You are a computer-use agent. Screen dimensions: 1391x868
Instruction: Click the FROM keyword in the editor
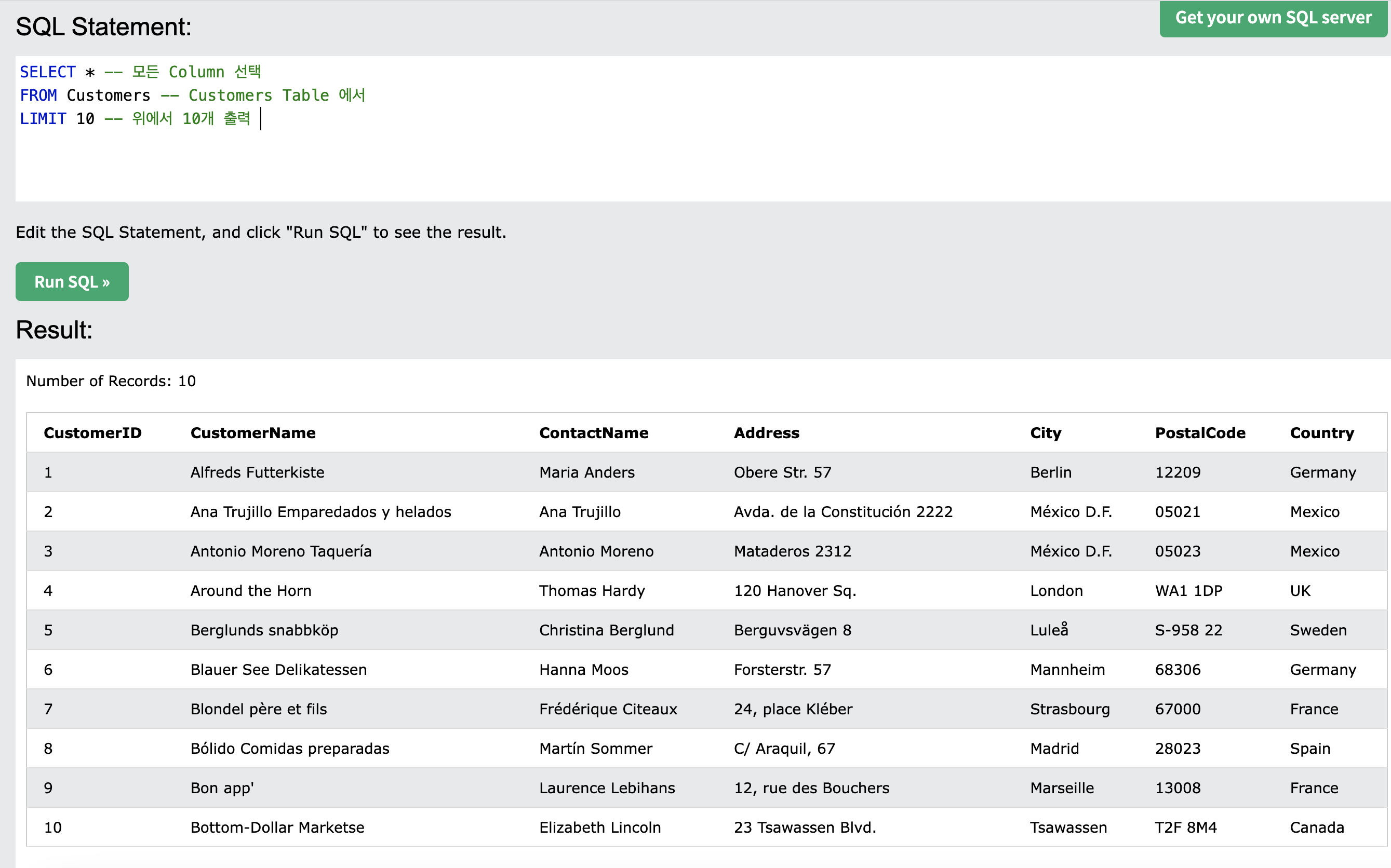coord(38,96)
